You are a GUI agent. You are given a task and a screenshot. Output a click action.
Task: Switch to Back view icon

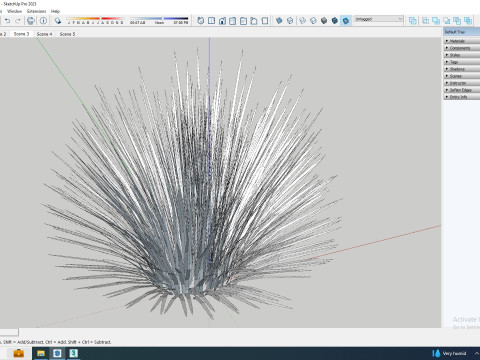point(243,21)
